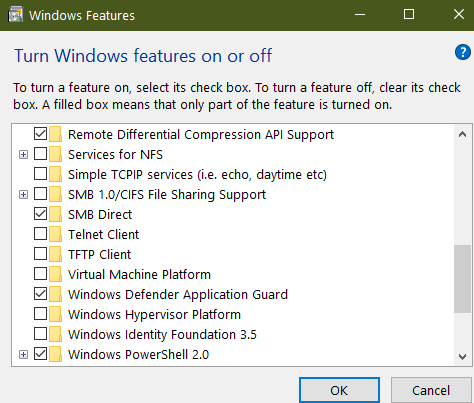Select Simple TCPIP services list entry
474x403 pixels.
coord(197,175)
